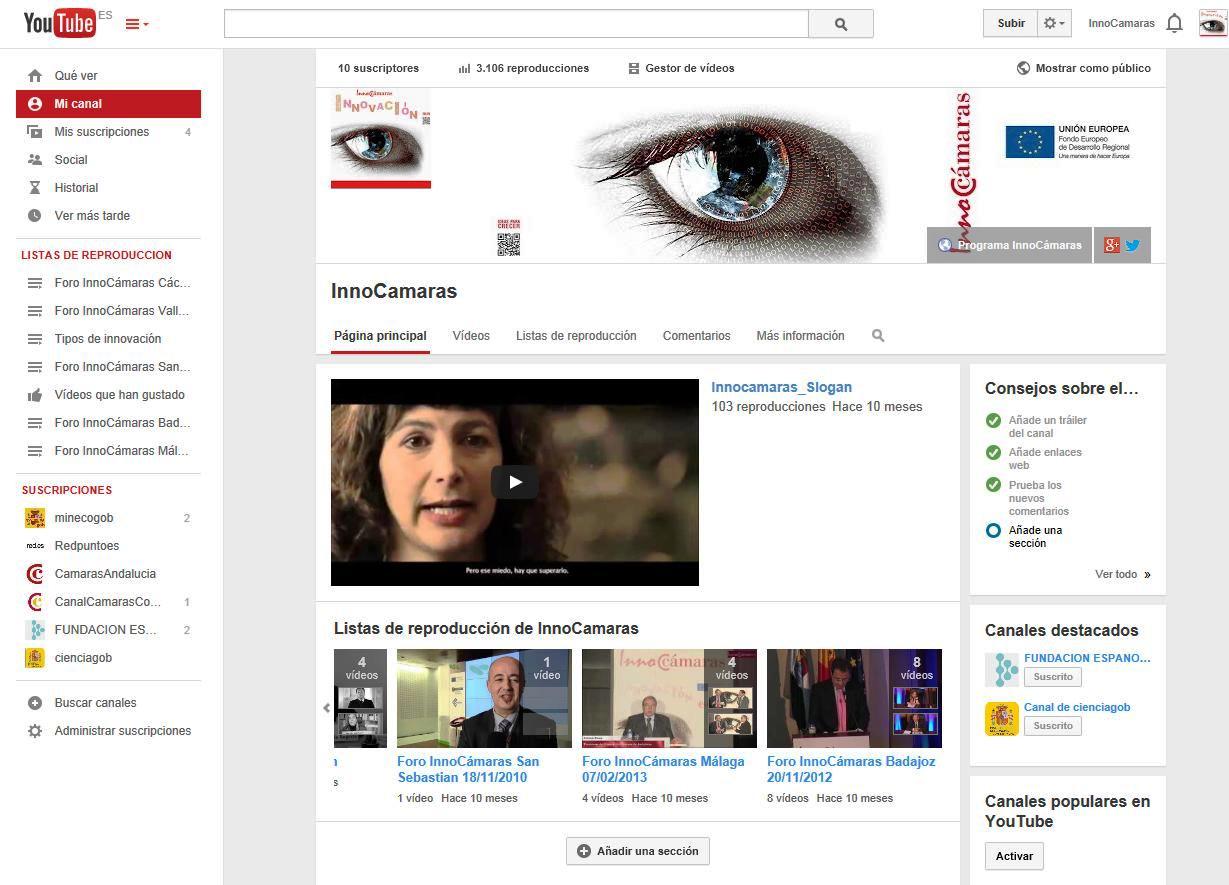This screenshot has height=885, width=1229.
Task: Click the InnoCamaras username in header
Action: coord(1121,23)
